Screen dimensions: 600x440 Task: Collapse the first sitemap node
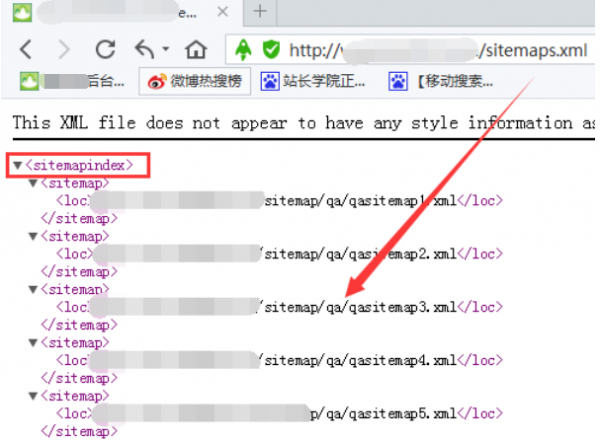[x=32, y=183]
